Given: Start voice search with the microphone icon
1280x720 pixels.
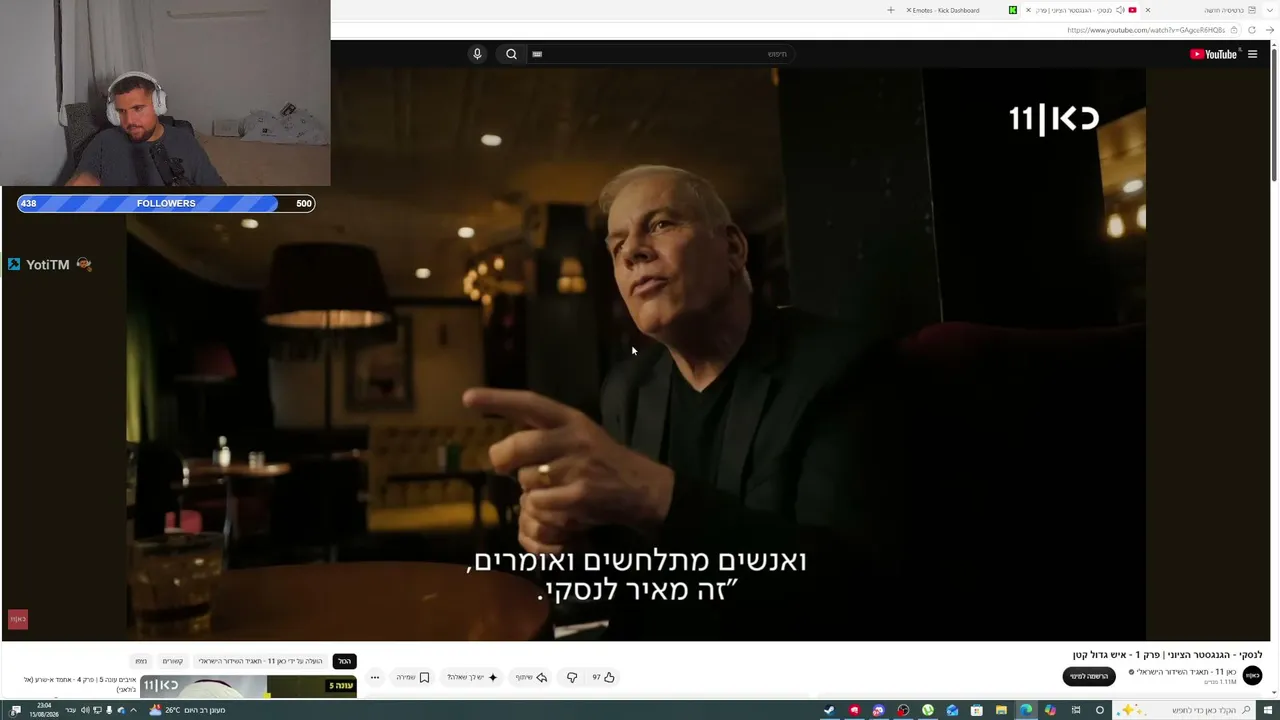Looking at the screenshot, I should click(x=477, y=54).
